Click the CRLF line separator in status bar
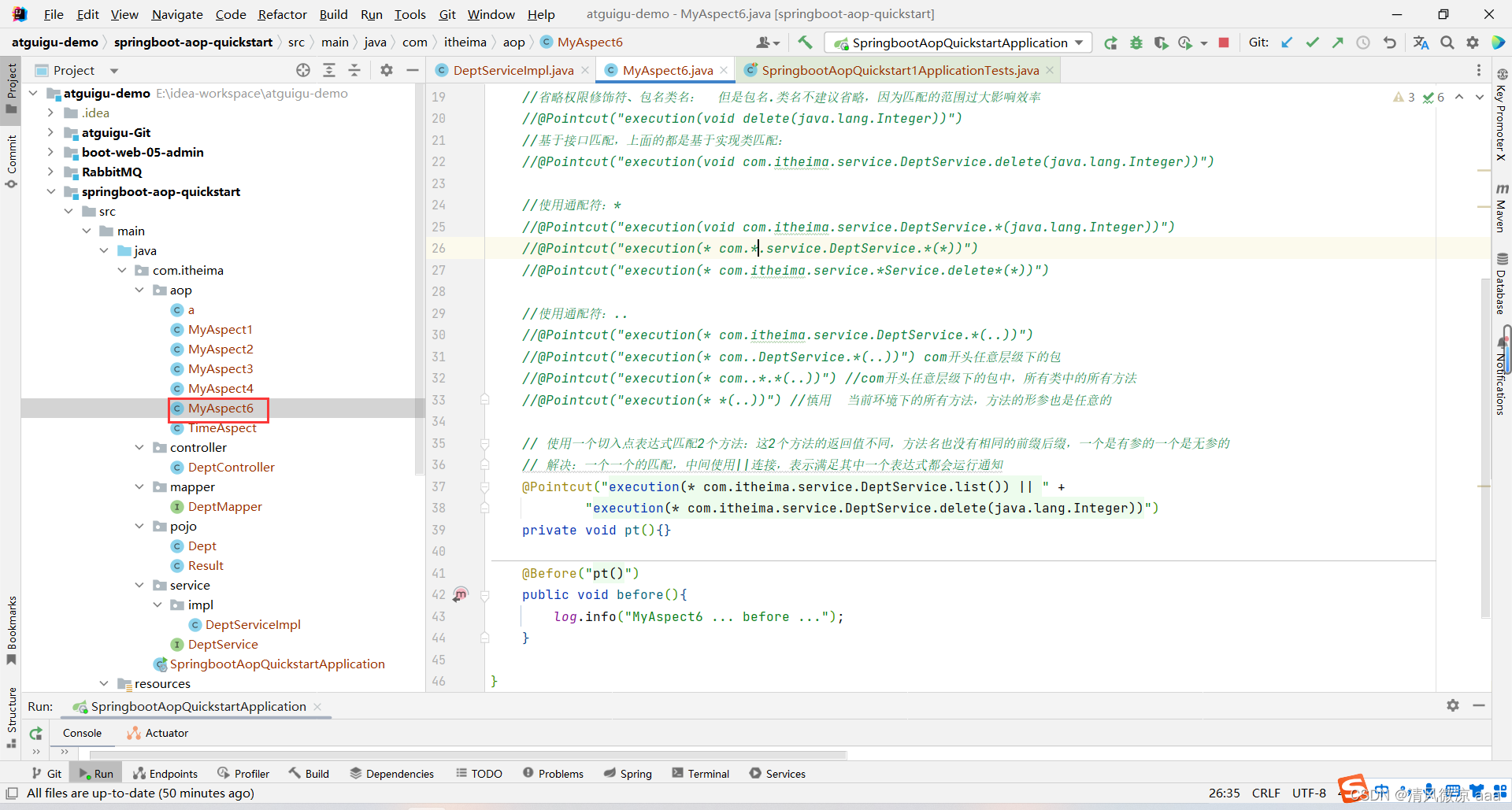Image resolution: width=1512 pixels, height=810 pixels. coord(1266,793)
